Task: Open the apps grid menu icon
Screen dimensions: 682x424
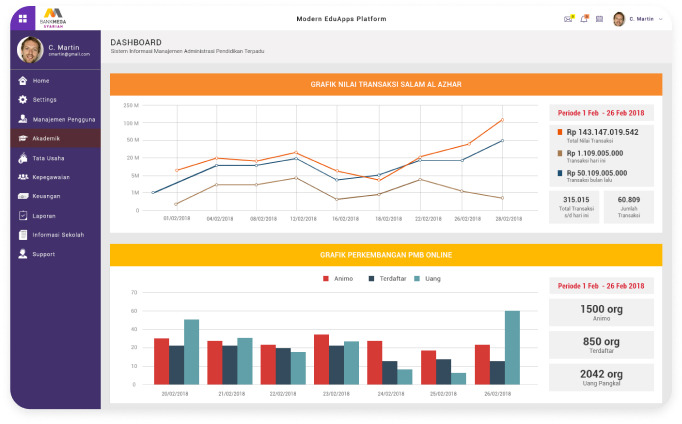Action: click(23, 19)
